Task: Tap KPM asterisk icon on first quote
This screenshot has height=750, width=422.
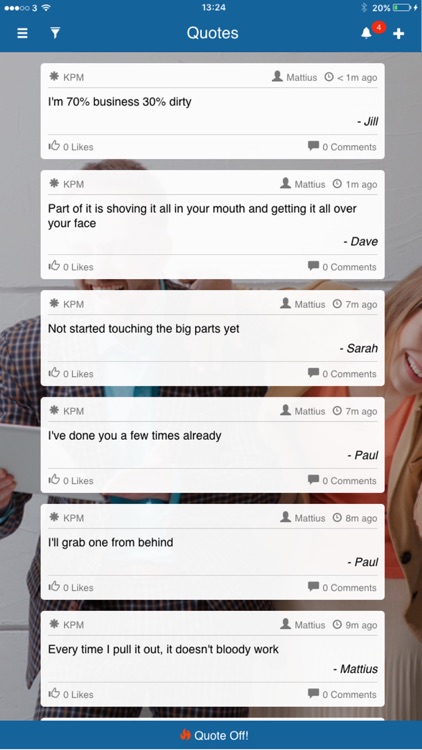Action: (54, 77)
